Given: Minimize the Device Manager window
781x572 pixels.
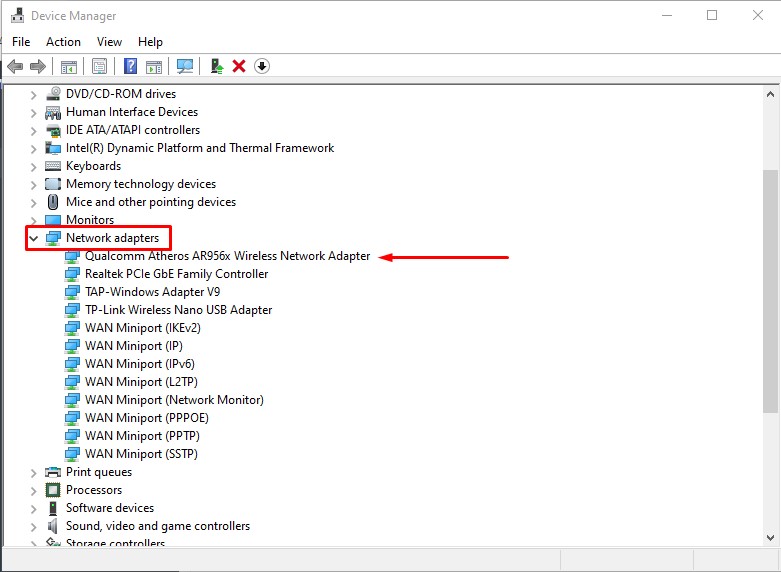Looking at the screenshot, I should pyautogui.click(x=667, y=15).
